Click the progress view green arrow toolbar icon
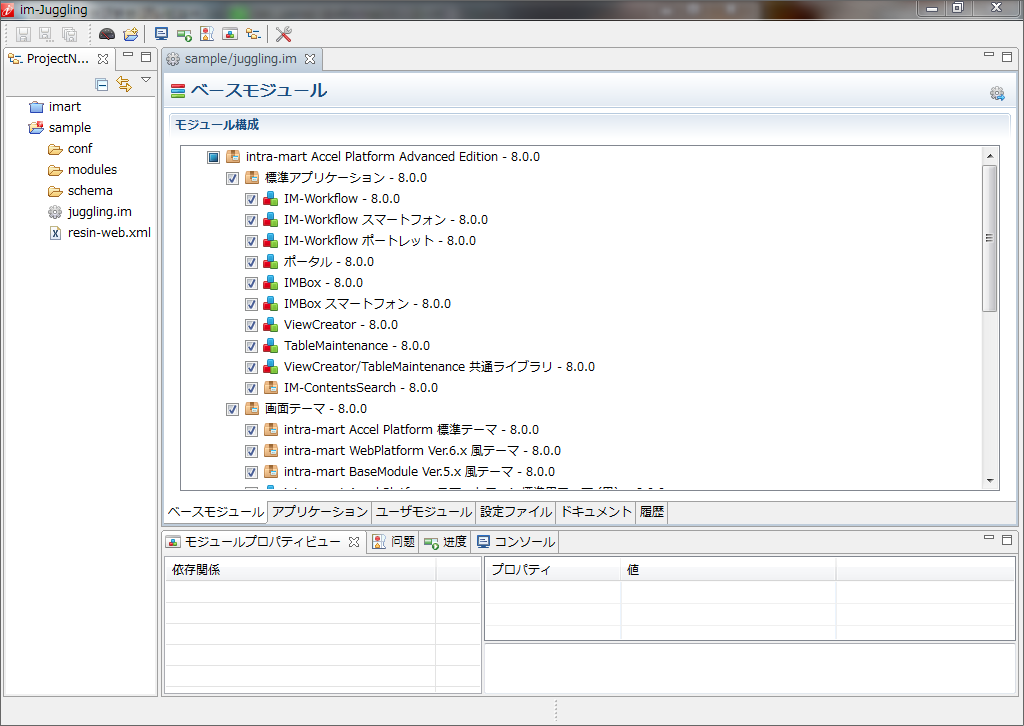Image resolution: width=1024 pixels, height=726 pixels. 184,34
